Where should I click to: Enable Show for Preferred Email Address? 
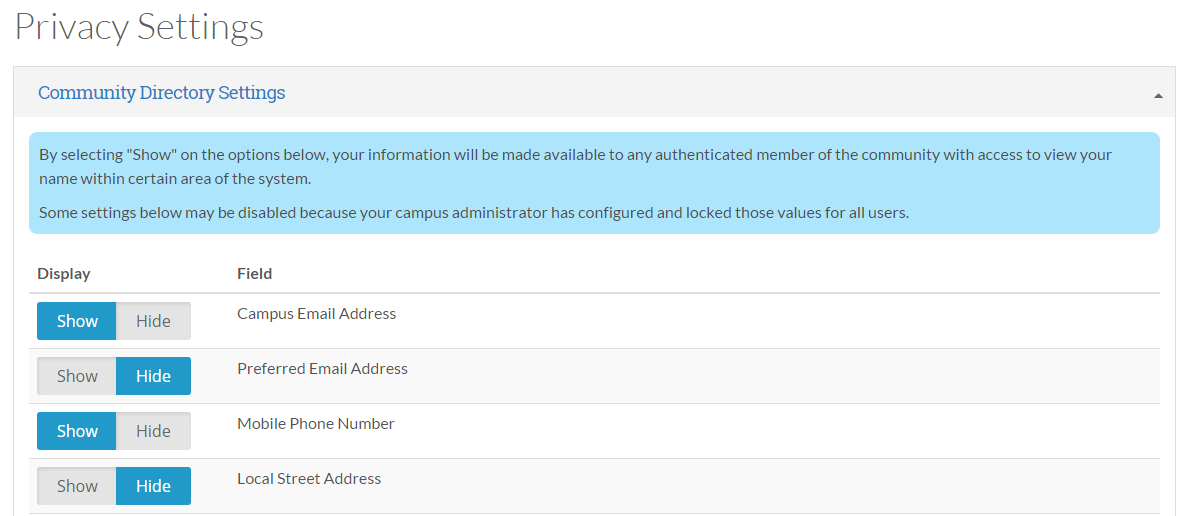coord(77,376)
